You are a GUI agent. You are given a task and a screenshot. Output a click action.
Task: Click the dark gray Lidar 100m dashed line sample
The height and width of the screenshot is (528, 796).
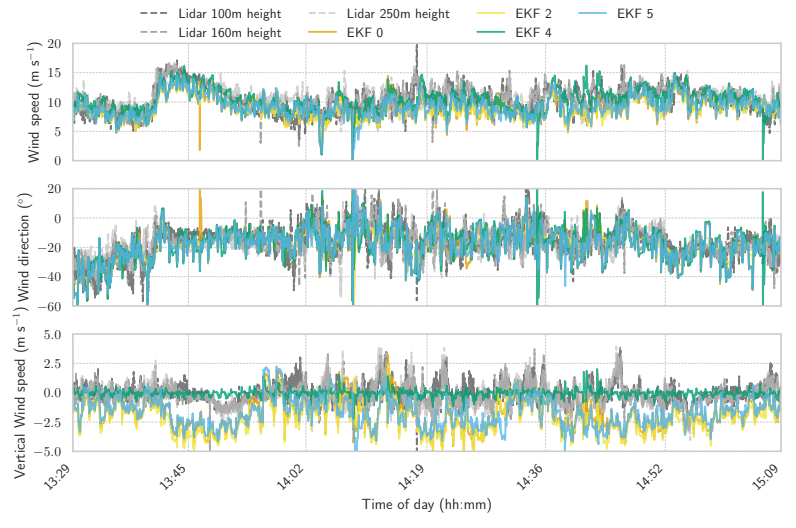(x=154, y=14)
